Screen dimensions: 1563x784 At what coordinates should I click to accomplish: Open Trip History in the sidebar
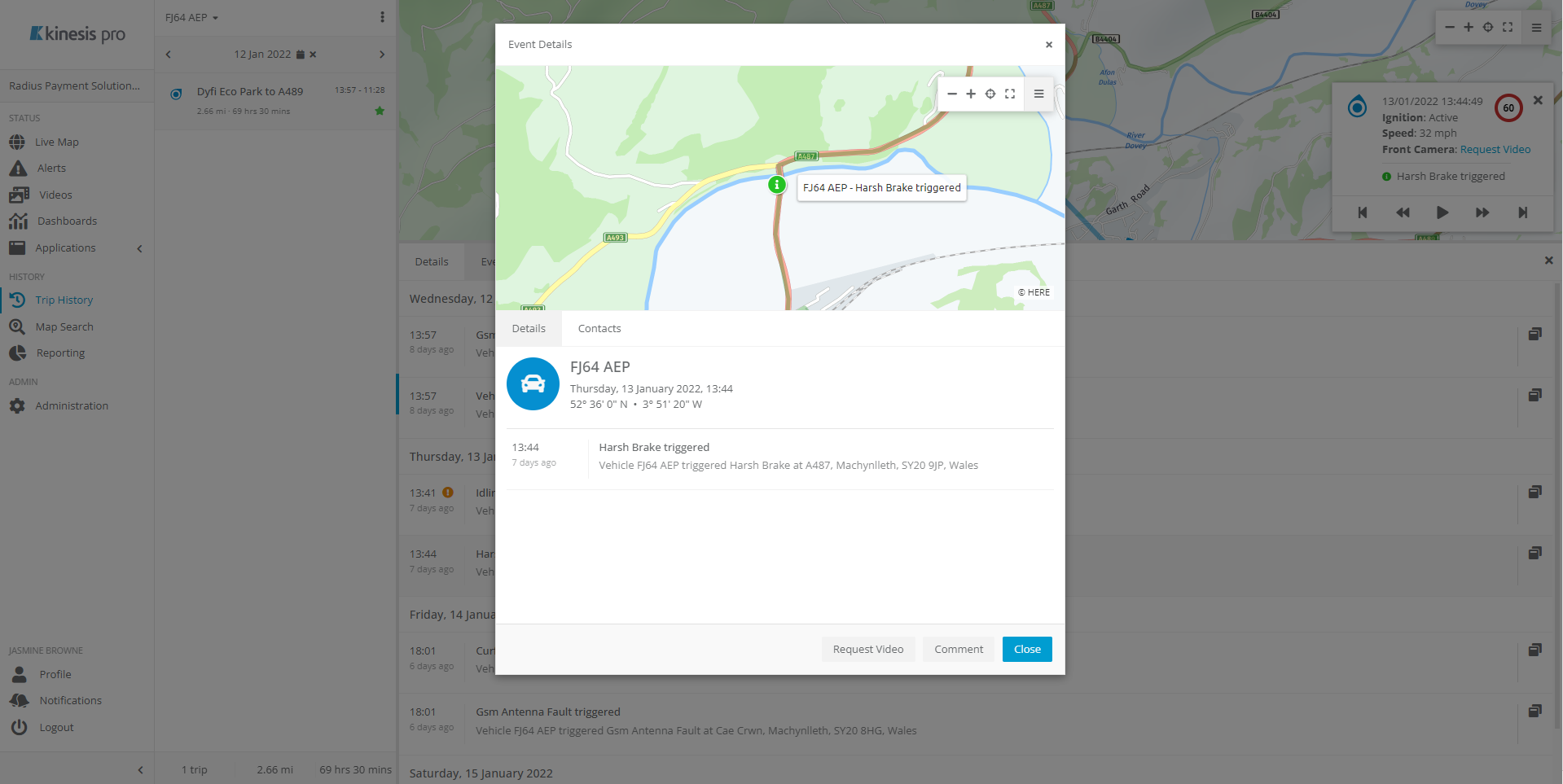point(64,300)
